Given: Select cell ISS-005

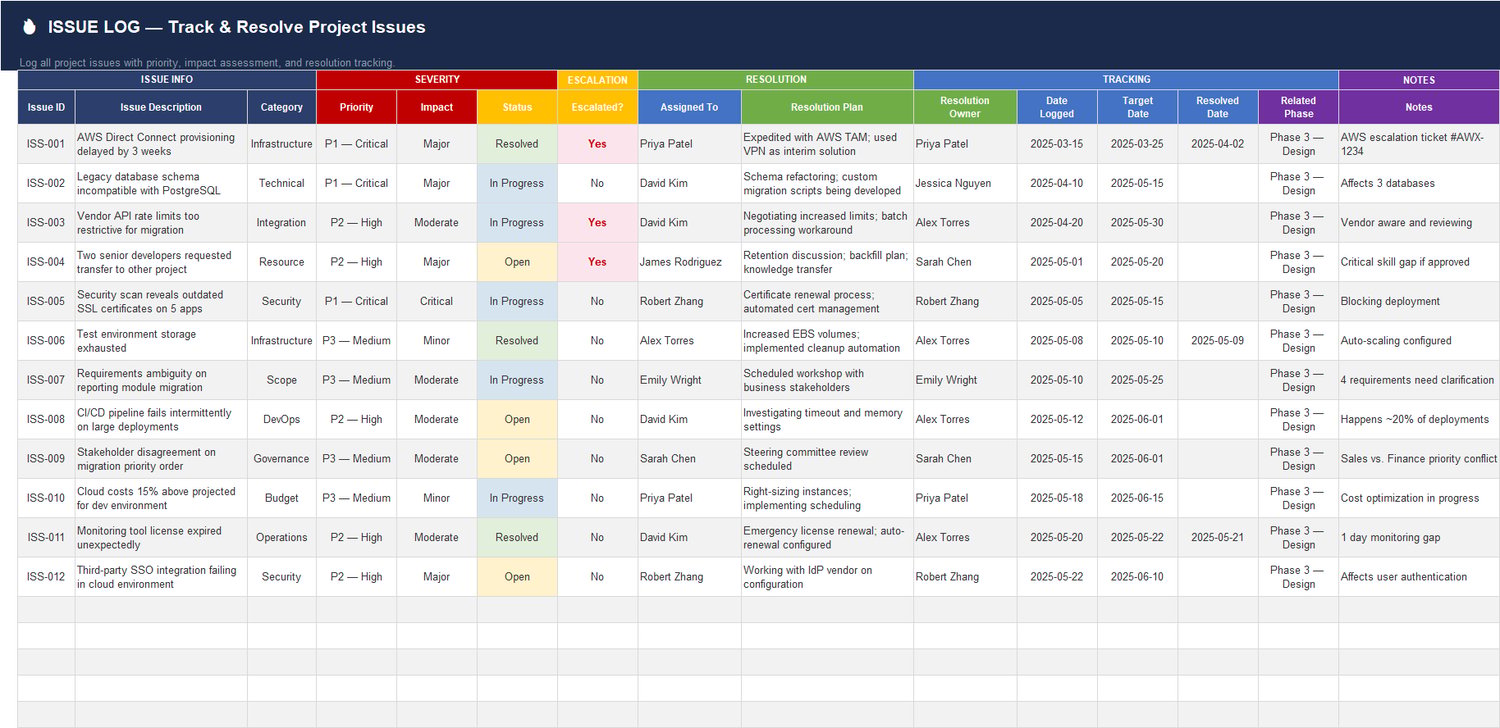Looking at the screenshot, I should (47, 301).
